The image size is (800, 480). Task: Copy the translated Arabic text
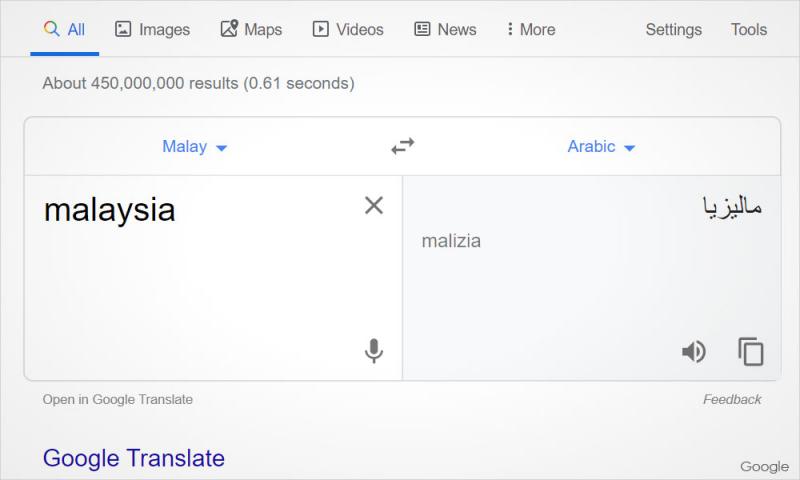pyautogui.click(x=751, y=351)
